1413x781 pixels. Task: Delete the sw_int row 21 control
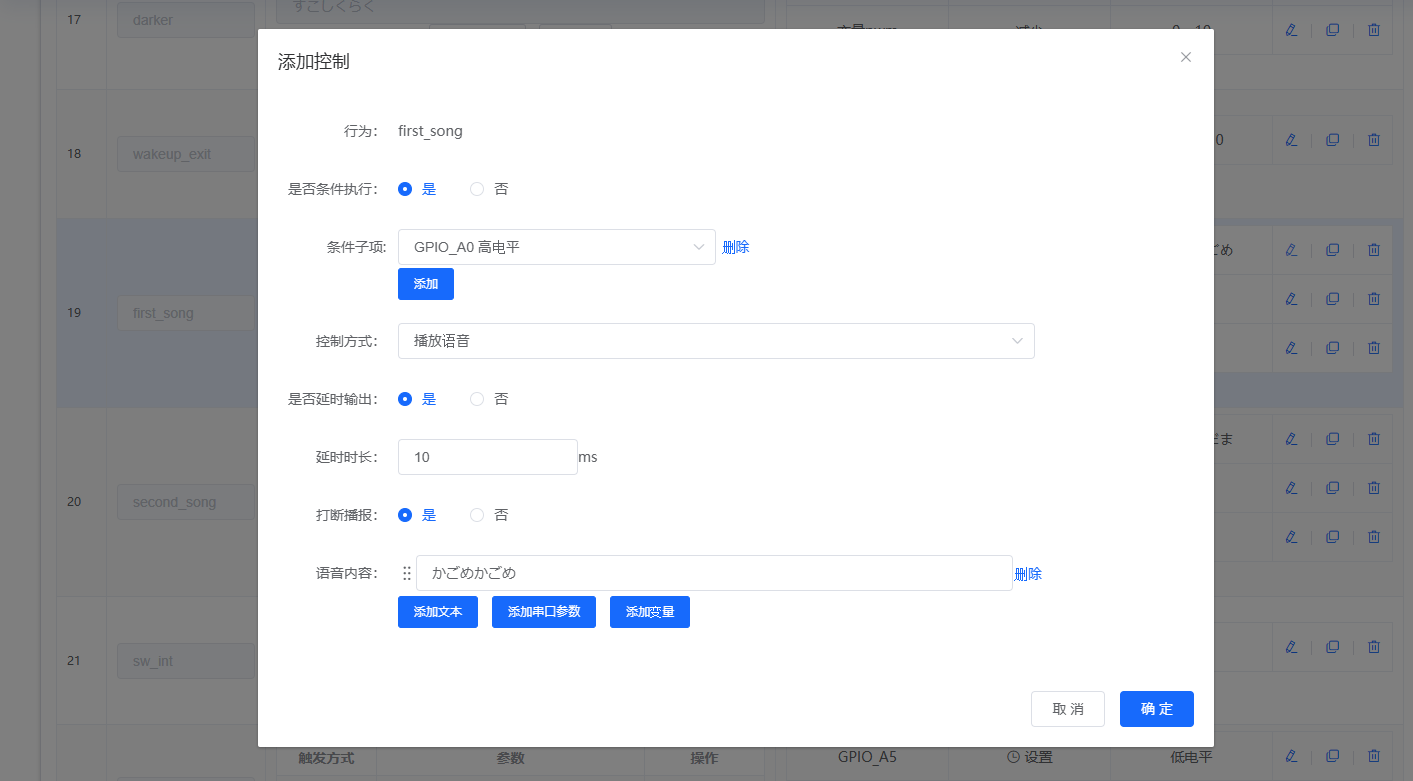(x=1373, y=646)
